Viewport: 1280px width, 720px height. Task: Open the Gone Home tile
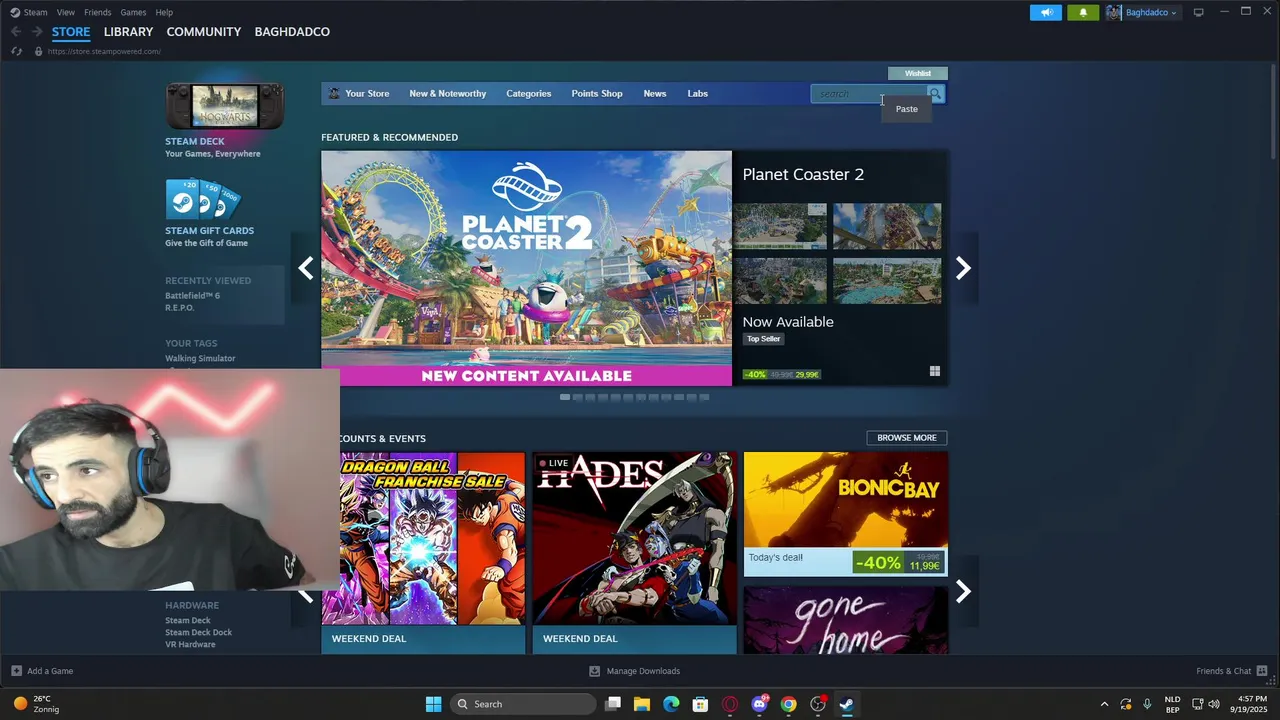point(845,620)
